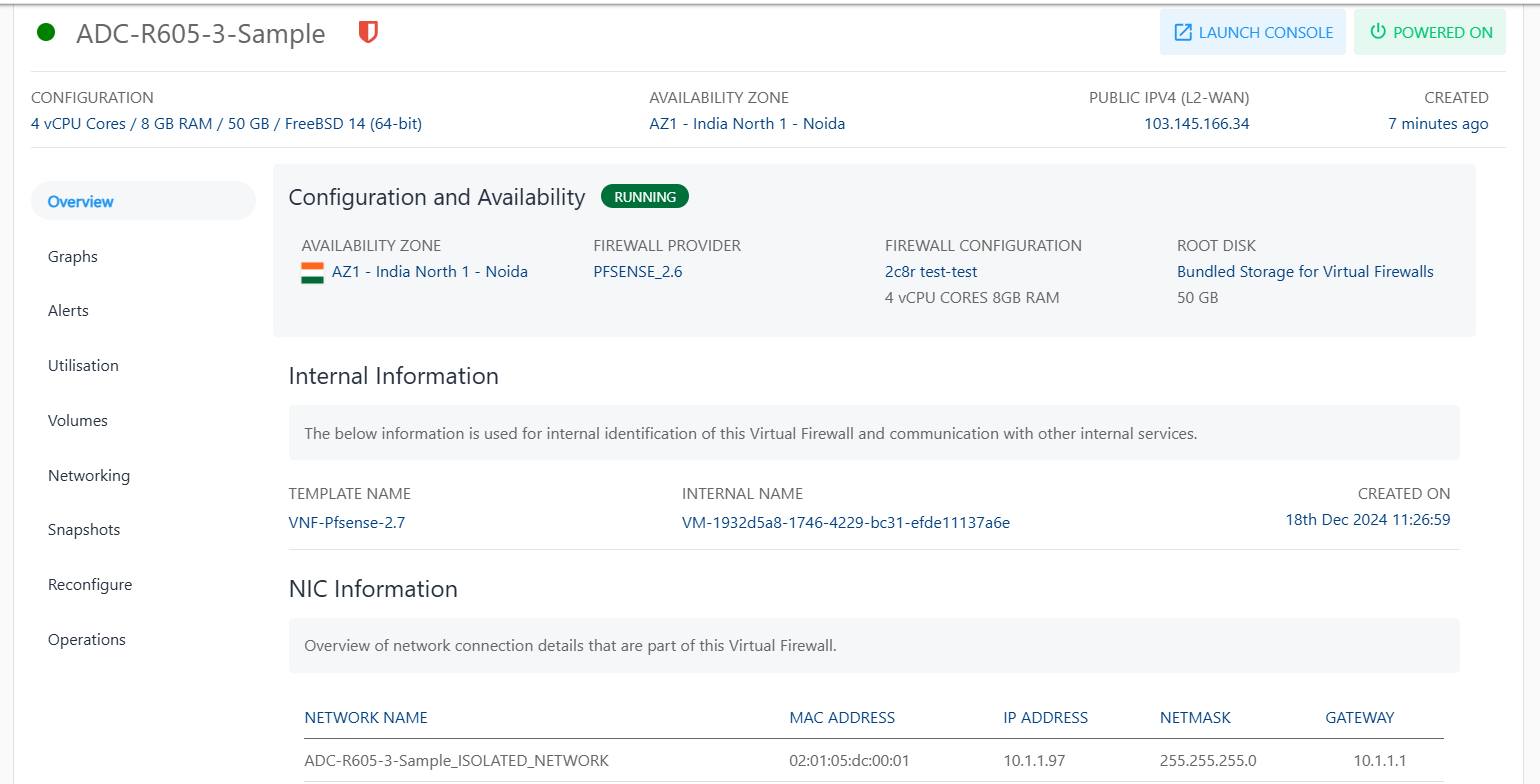Click the Alerts sidebar entry
The image size is (1540, 784).
tap(68, 310)
